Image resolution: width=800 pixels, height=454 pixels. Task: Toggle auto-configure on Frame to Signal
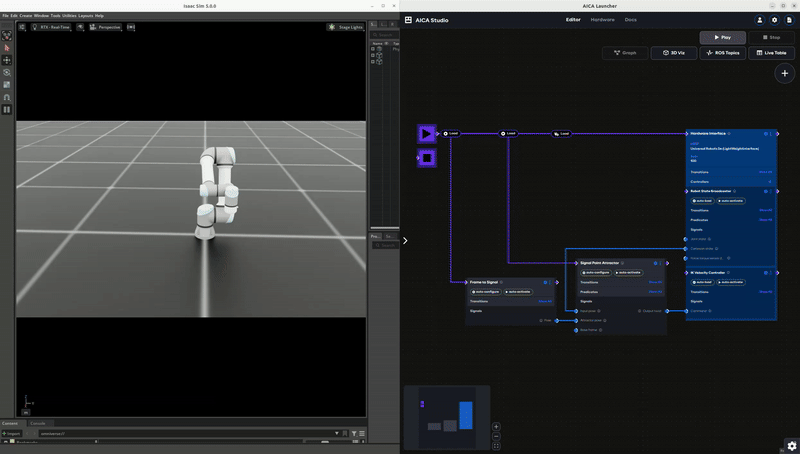486,291
